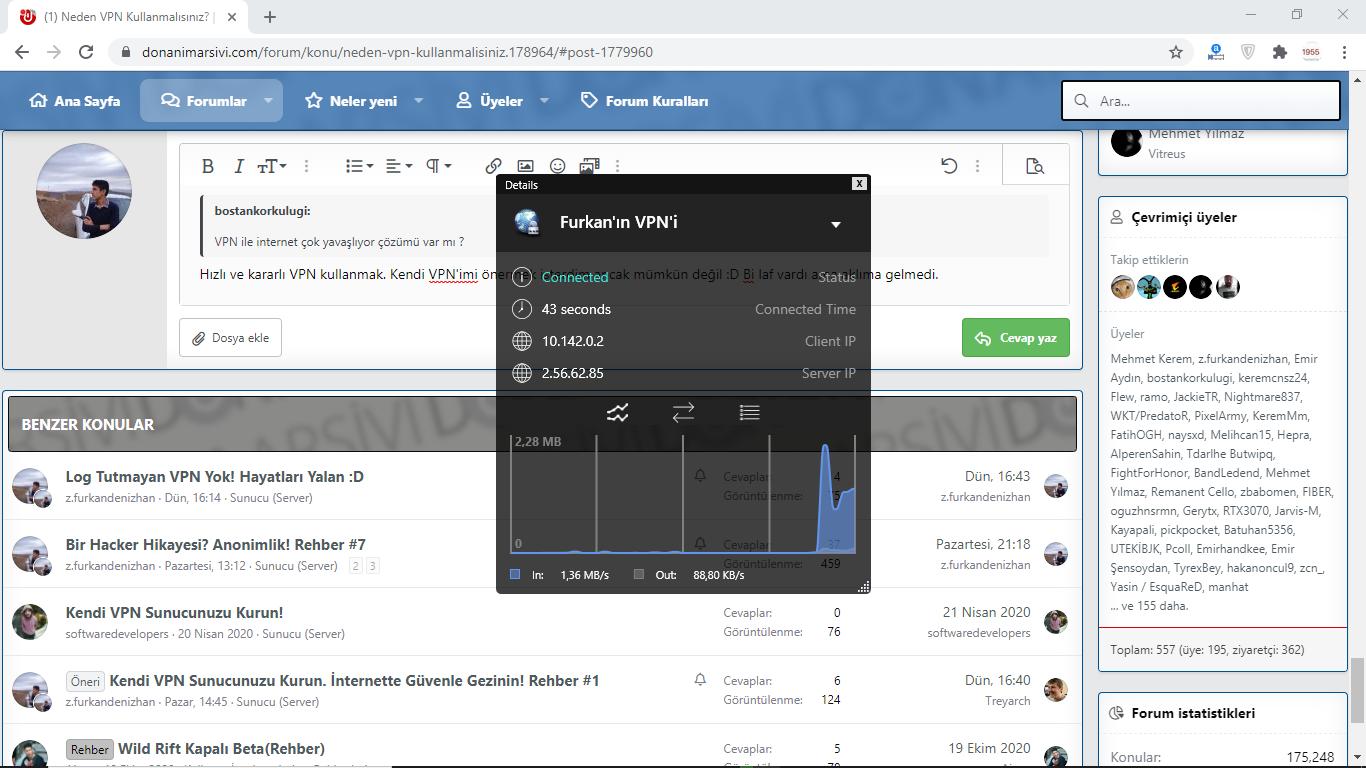Viewport: 1366px width, 768px height.
Task: Switch to data transfer arrows view in VPN
Action: tap(683, 412)
